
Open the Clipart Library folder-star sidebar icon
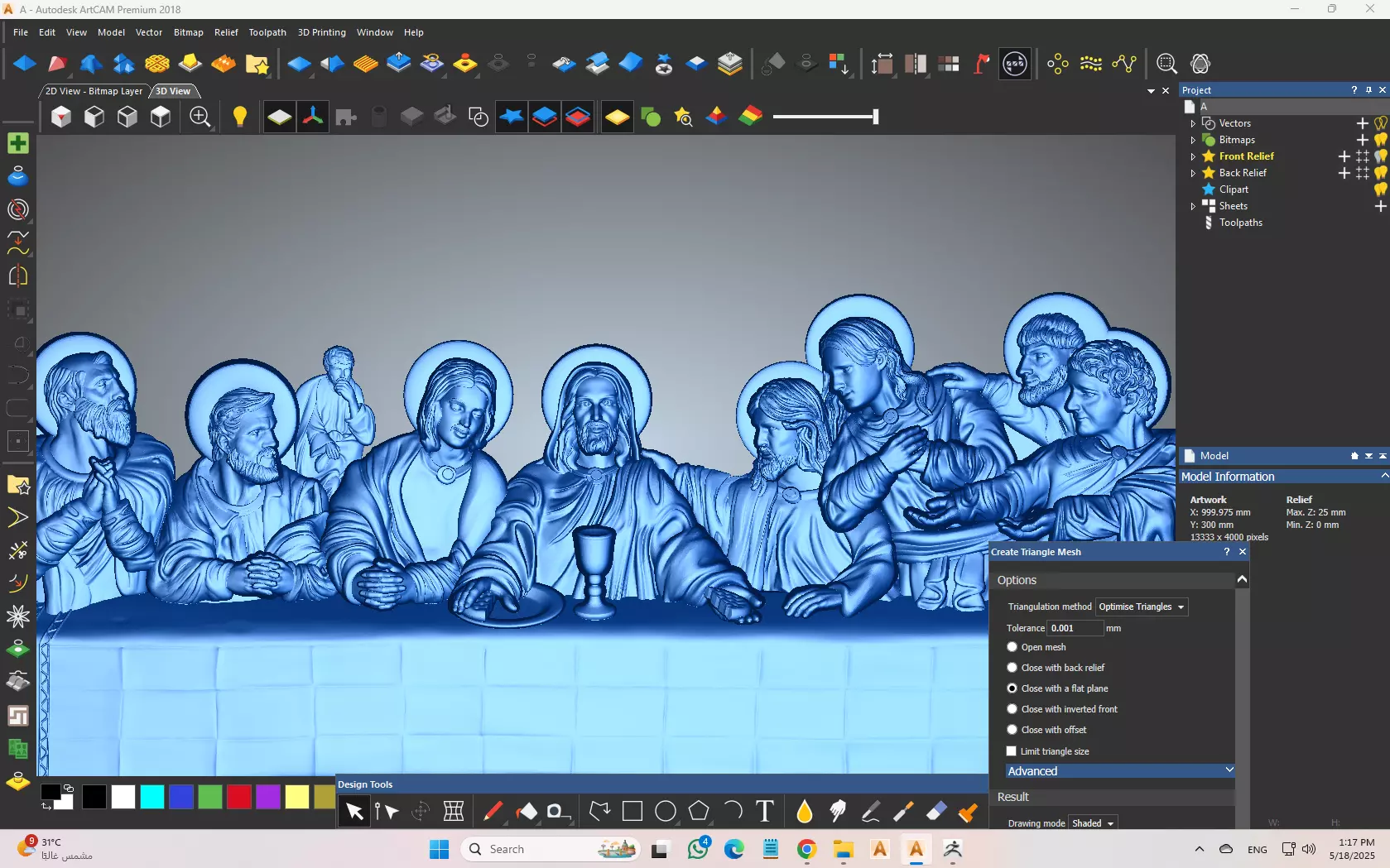click(x=17, y=485)
